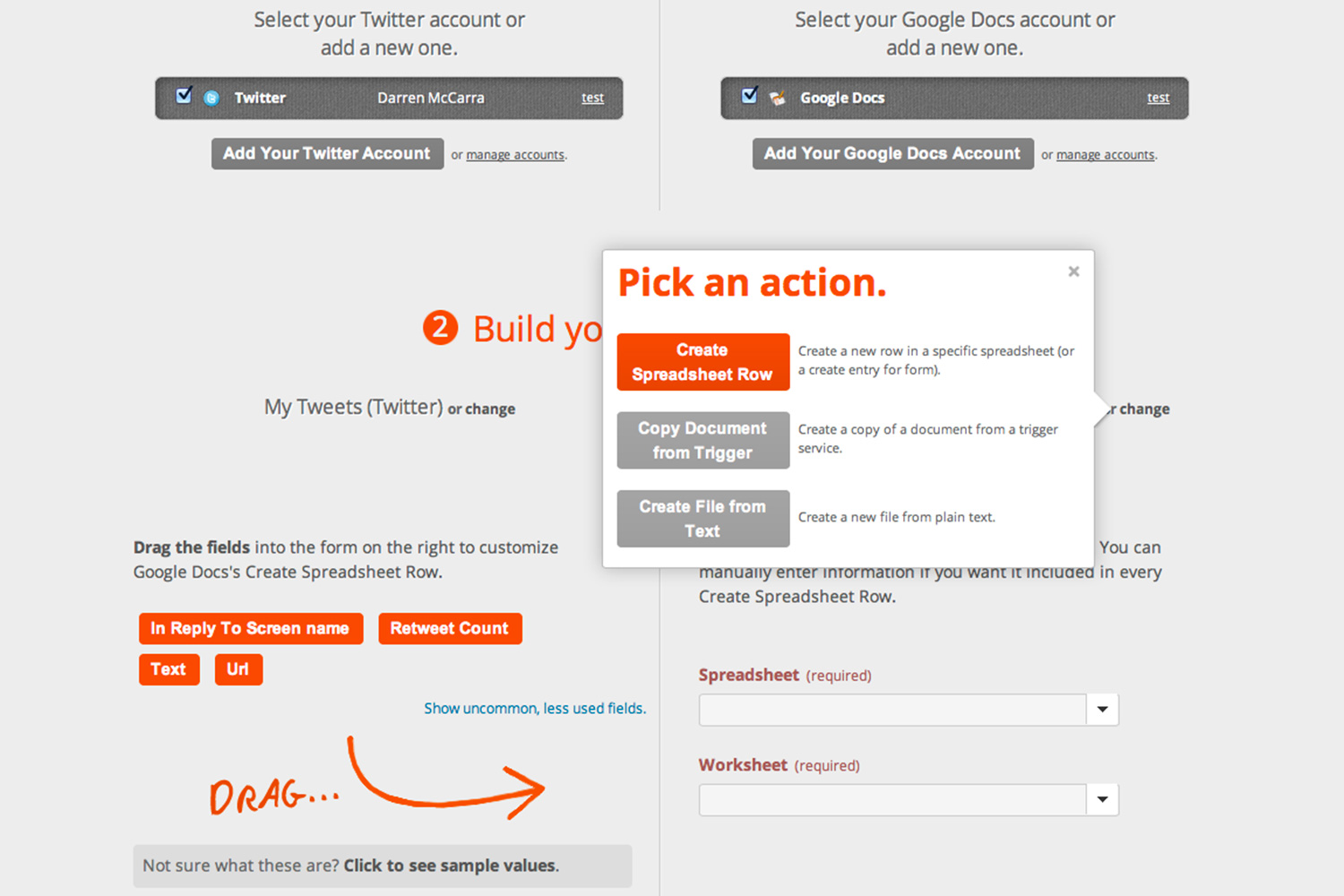This screenshot has width=1344, height=896.
Task: Expand the Worksheet dropdown arrow
Action: click(1102, 799)
